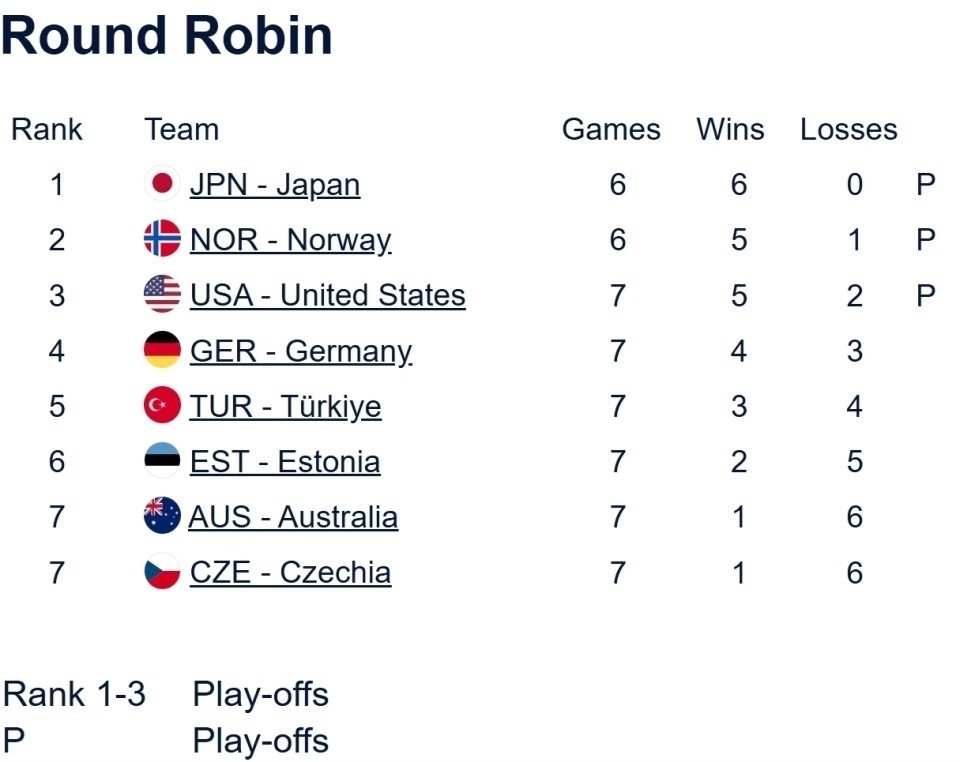Viewport: 960px width, 762px height.
Task: Click the Czechia flag icon
Action: [x=162, y=572]
